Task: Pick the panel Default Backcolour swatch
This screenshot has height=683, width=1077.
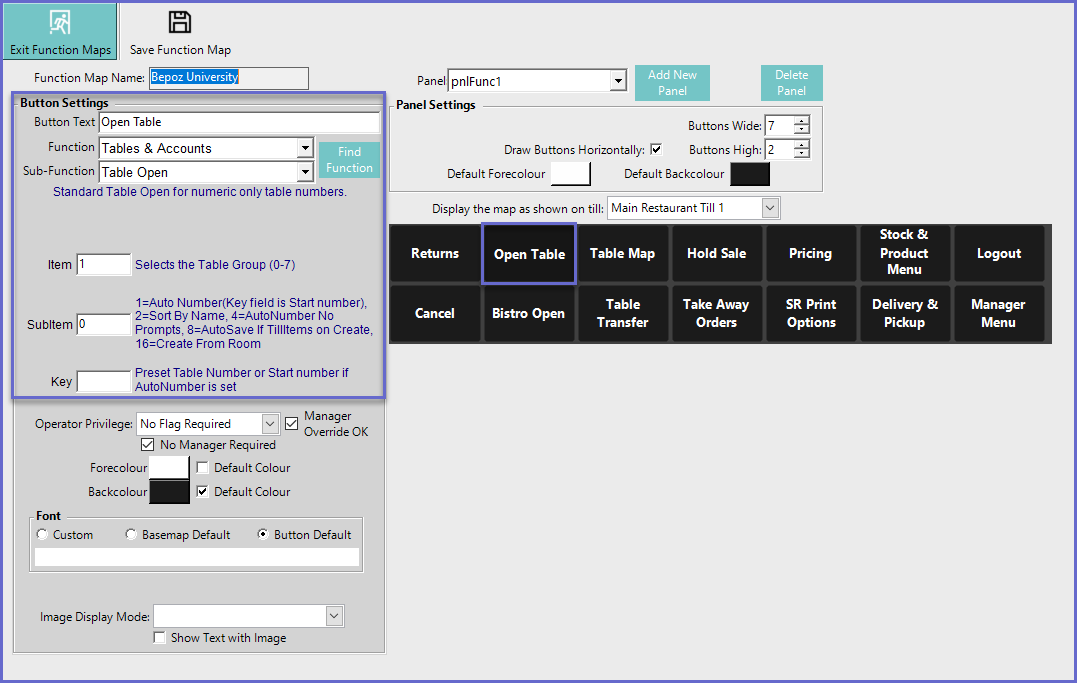Action: click(749, 174)
